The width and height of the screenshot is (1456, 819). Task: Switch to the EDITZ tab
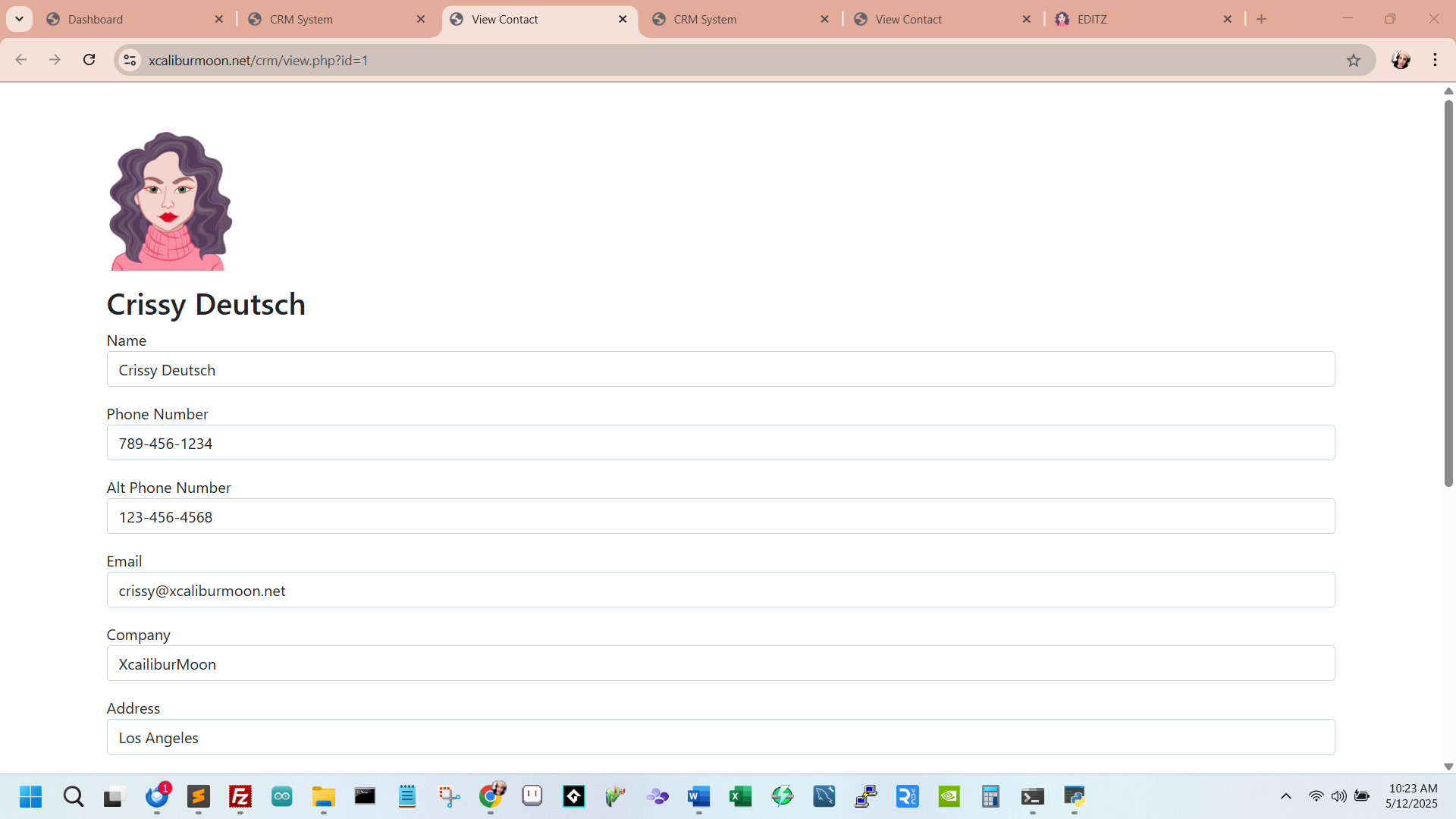click(x=1144, y=20)
